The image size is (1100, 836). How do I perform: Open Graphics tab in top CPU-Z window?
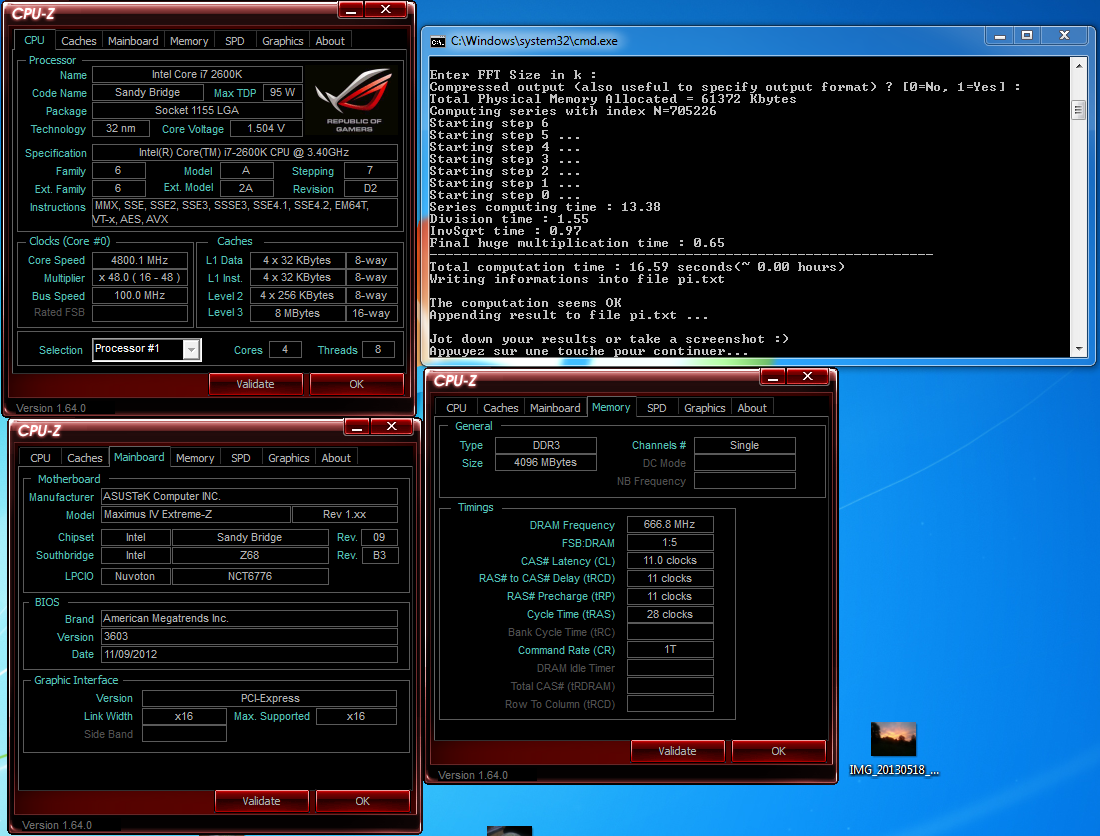[x=283, y=41]
